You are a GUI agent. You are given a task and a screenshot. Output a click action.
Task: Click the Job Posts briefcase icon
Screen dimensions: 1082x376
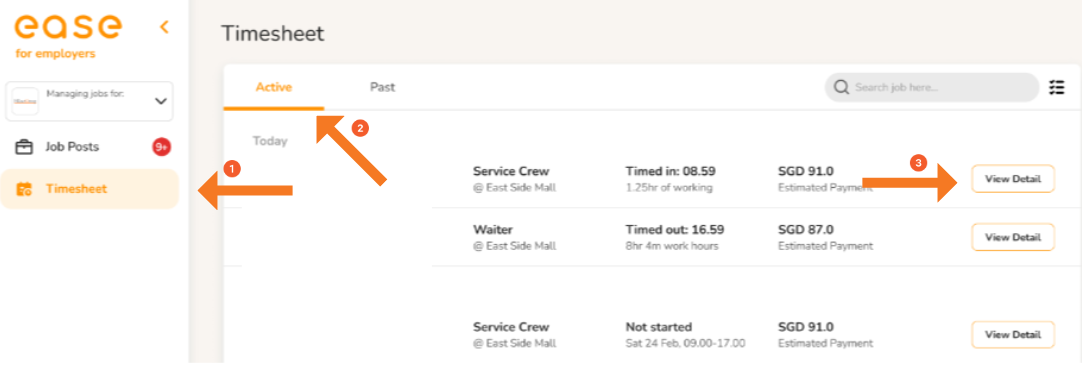[24, 147]
